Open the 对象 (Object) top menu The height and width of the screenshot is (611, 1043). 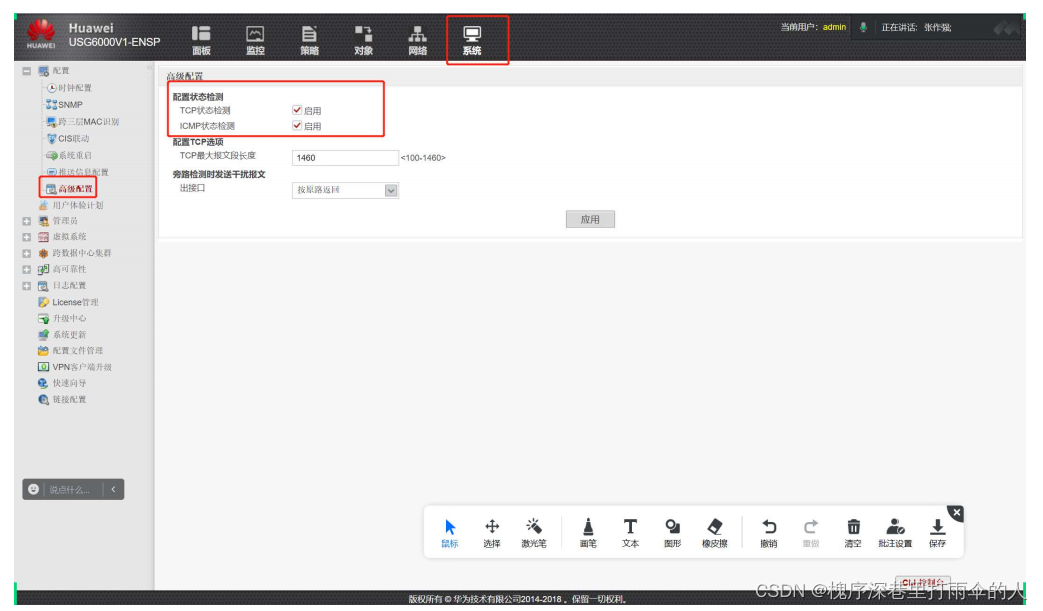[363, 41]
